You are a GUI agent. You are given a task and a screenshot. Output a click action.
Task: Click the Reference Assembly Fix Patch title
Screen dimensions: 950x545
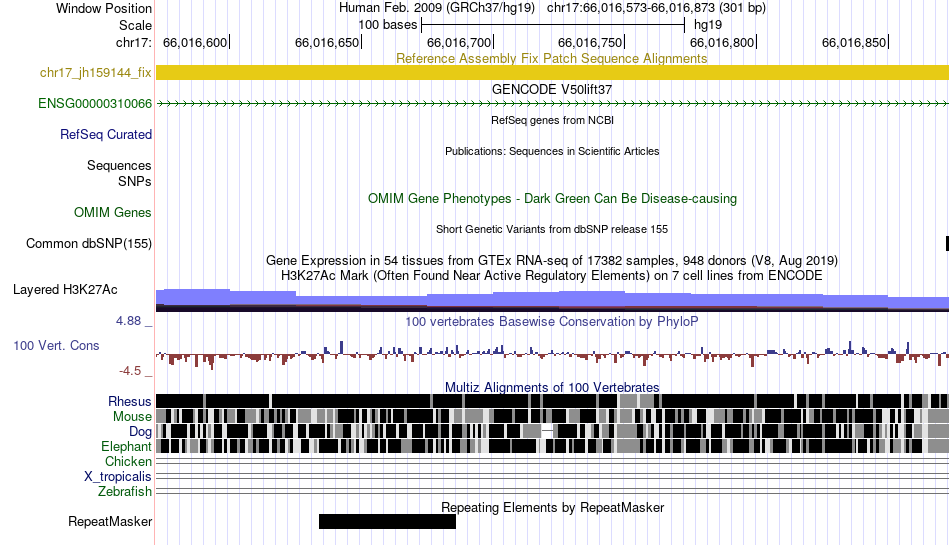click(x=551, y=58)
